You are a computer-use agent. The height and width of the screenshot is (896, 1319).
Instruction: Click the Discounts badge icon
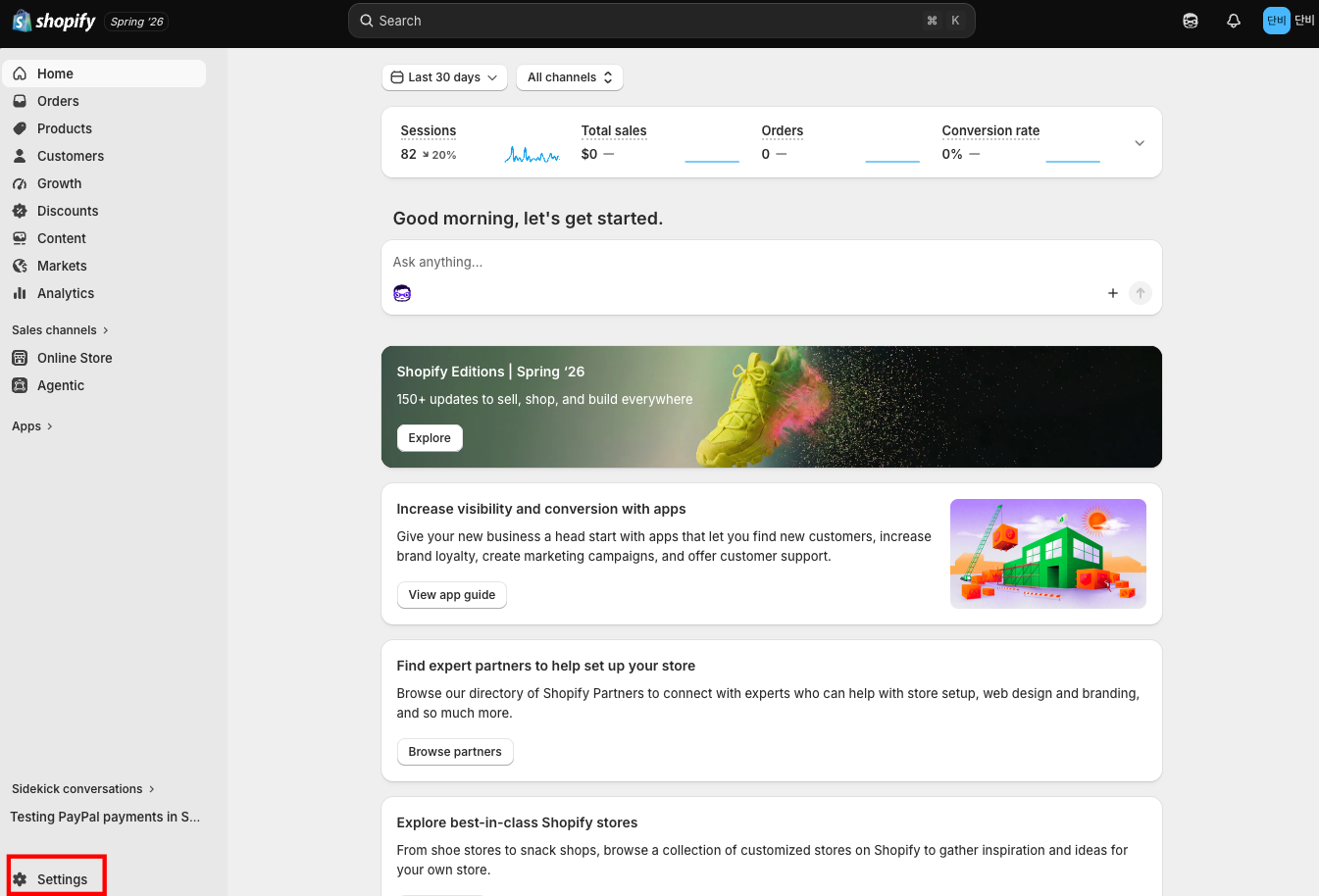pos(20,211)
